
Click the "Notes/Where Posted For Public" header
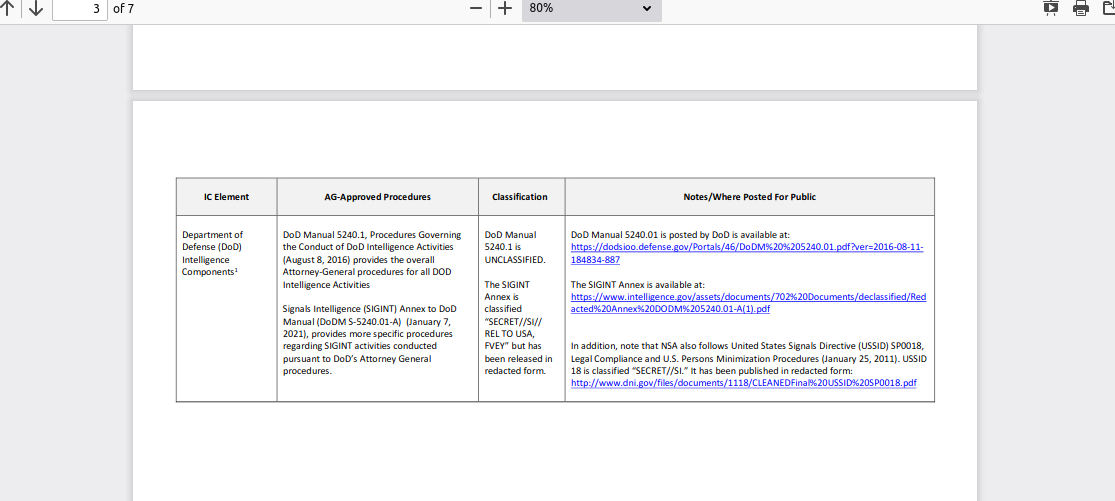pyautogui.click(x=749, y=197)
